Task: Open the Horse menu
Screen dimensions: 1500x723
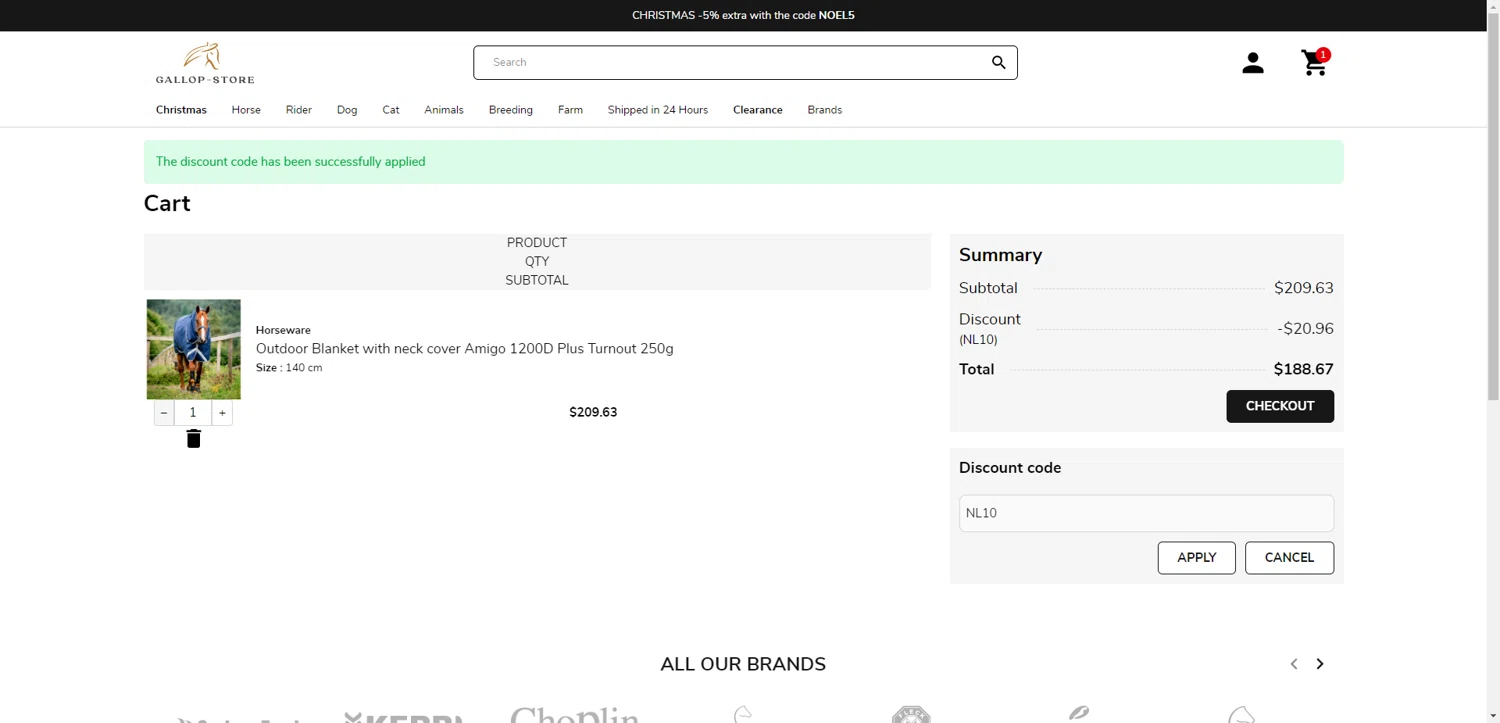Action: point(246,110)
